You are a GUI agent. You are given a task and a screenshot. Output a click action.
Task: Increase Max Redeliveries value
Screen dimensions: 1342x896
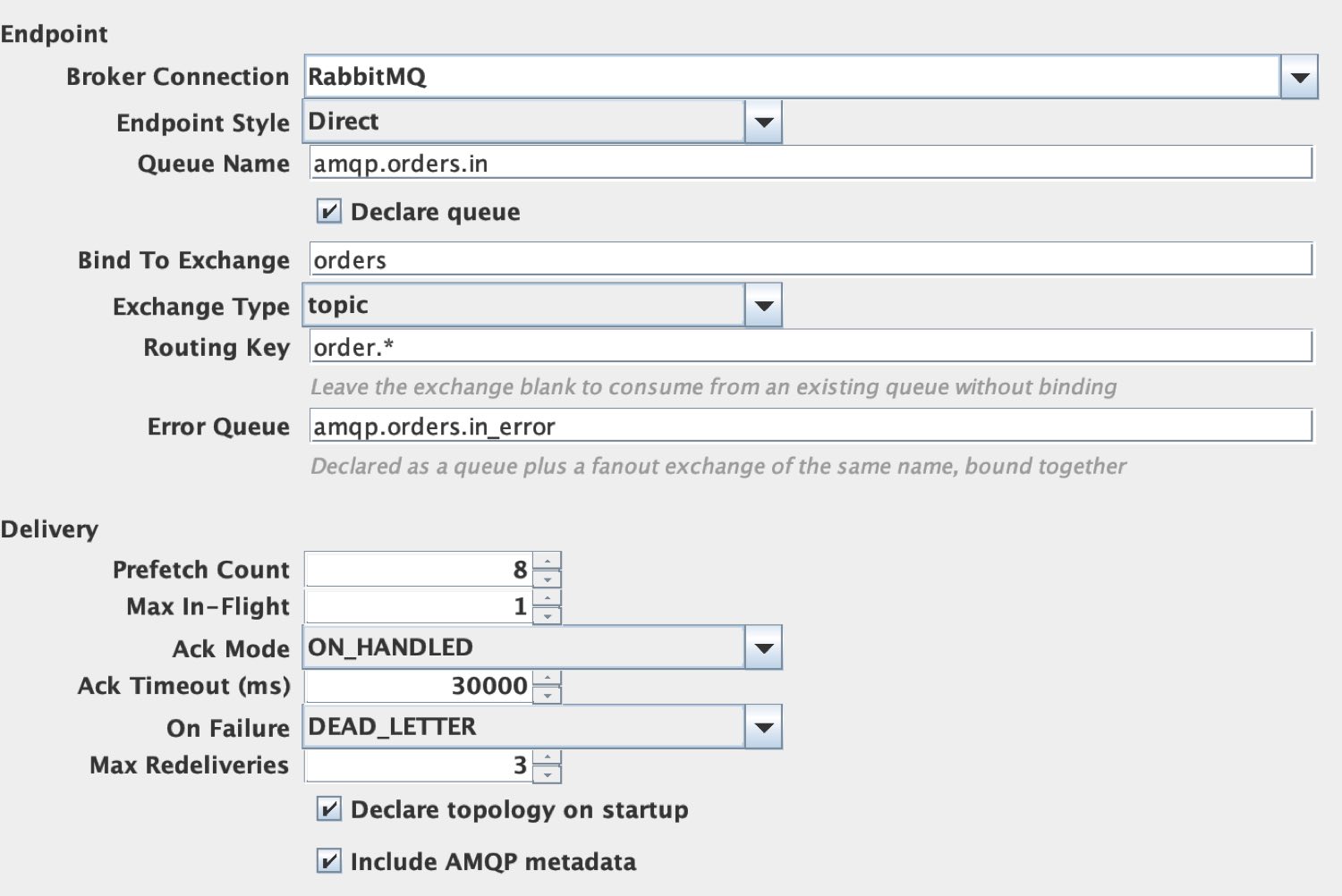547,757
